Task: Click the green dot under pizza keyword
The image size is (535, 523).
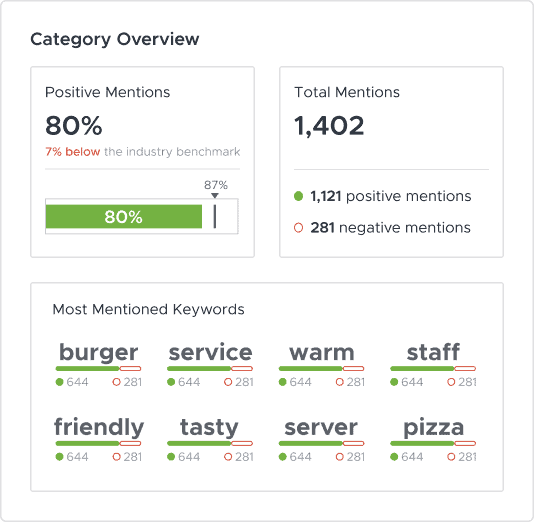Action: pos(394,457)
